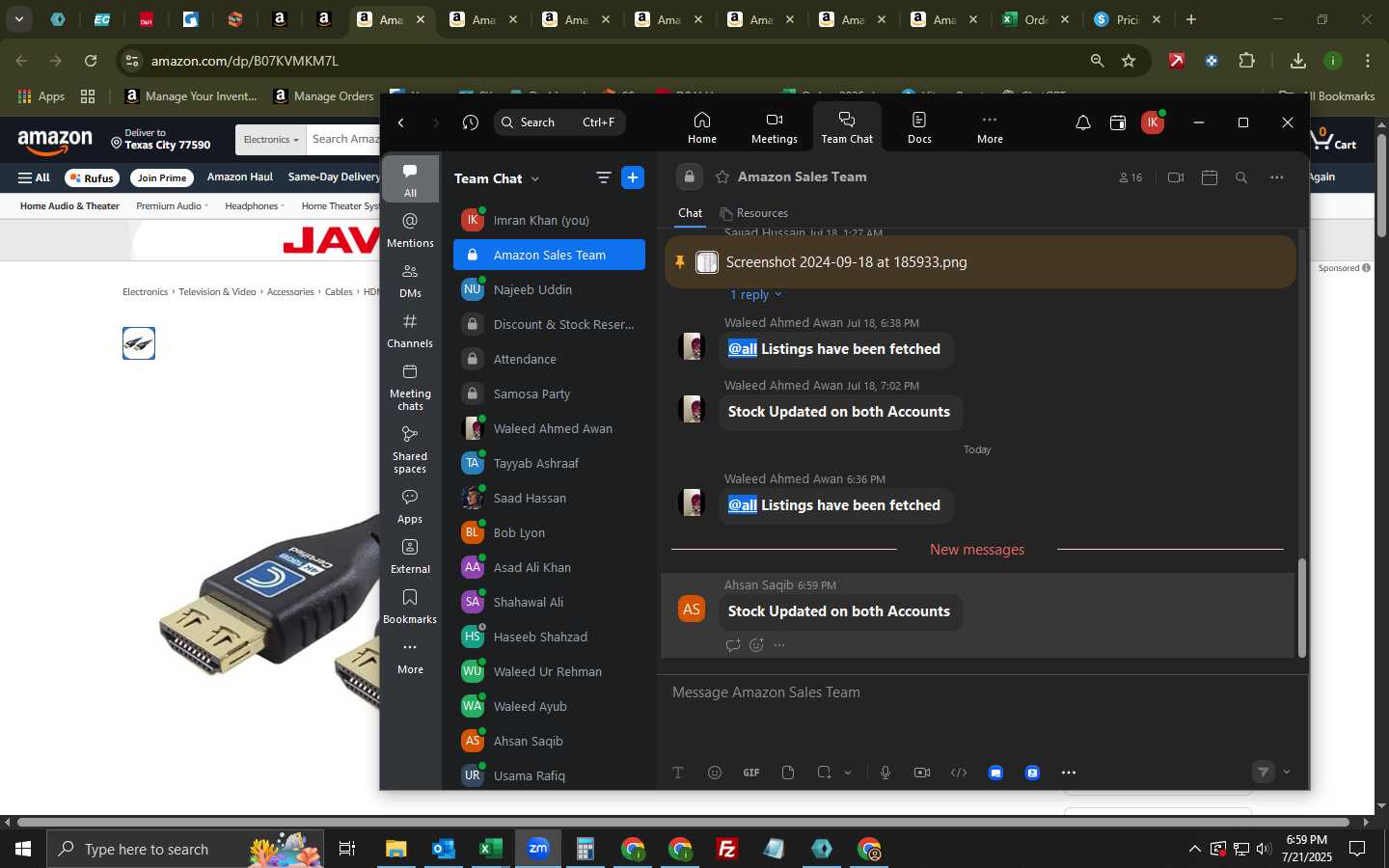Go back with Zoom's back arrow

click(401, 122)
